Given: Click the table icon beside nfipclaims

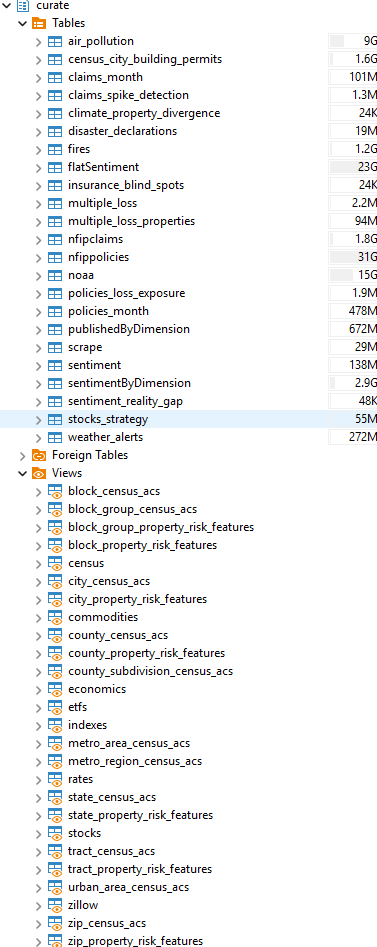Looking at the screenshot, I should [55, 239].
